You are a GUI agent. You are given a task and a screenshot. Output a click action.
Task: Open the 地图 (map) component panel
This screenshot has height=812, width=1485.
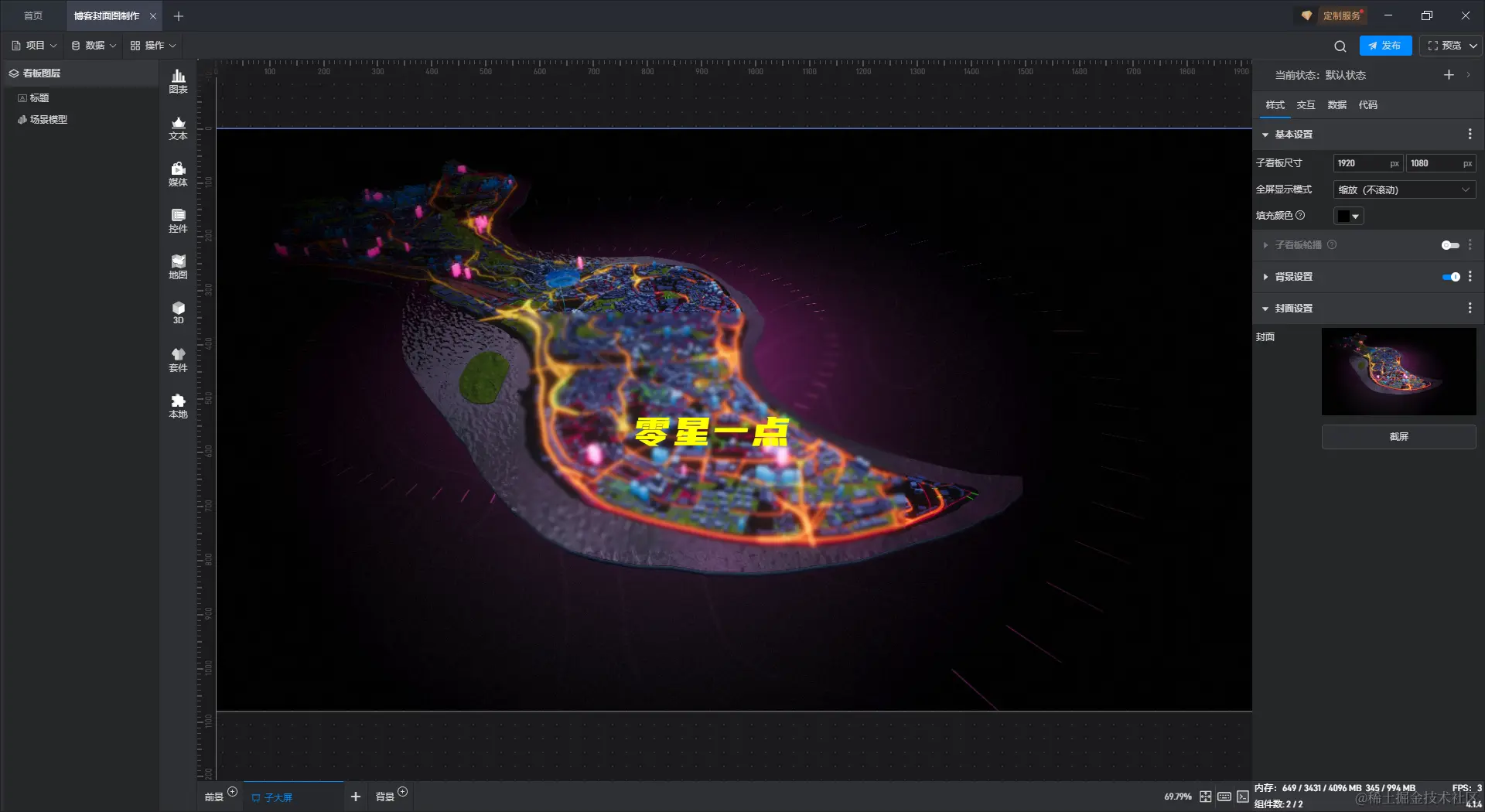(x=178, y=267)
